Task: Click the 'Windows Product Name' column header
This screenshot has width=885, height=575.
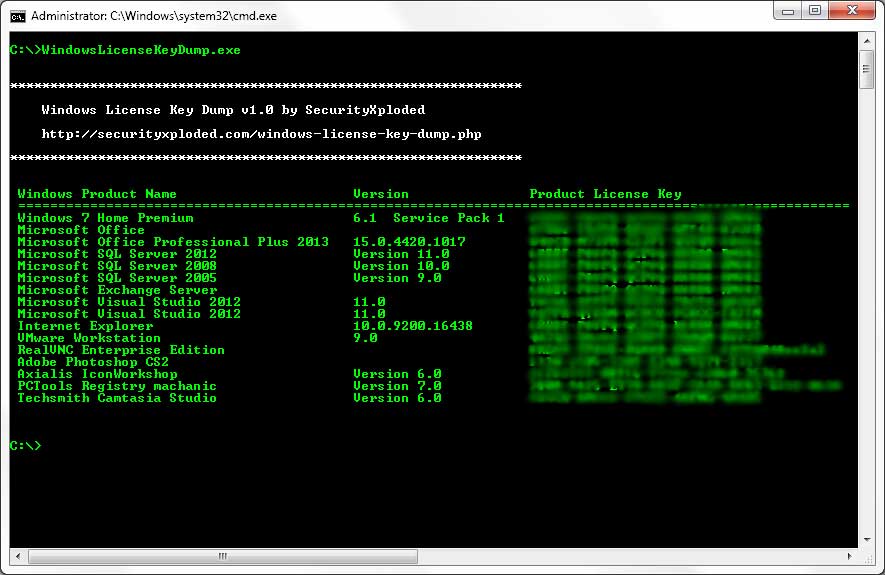Action: pyautogui.click(x=97, y=194)
